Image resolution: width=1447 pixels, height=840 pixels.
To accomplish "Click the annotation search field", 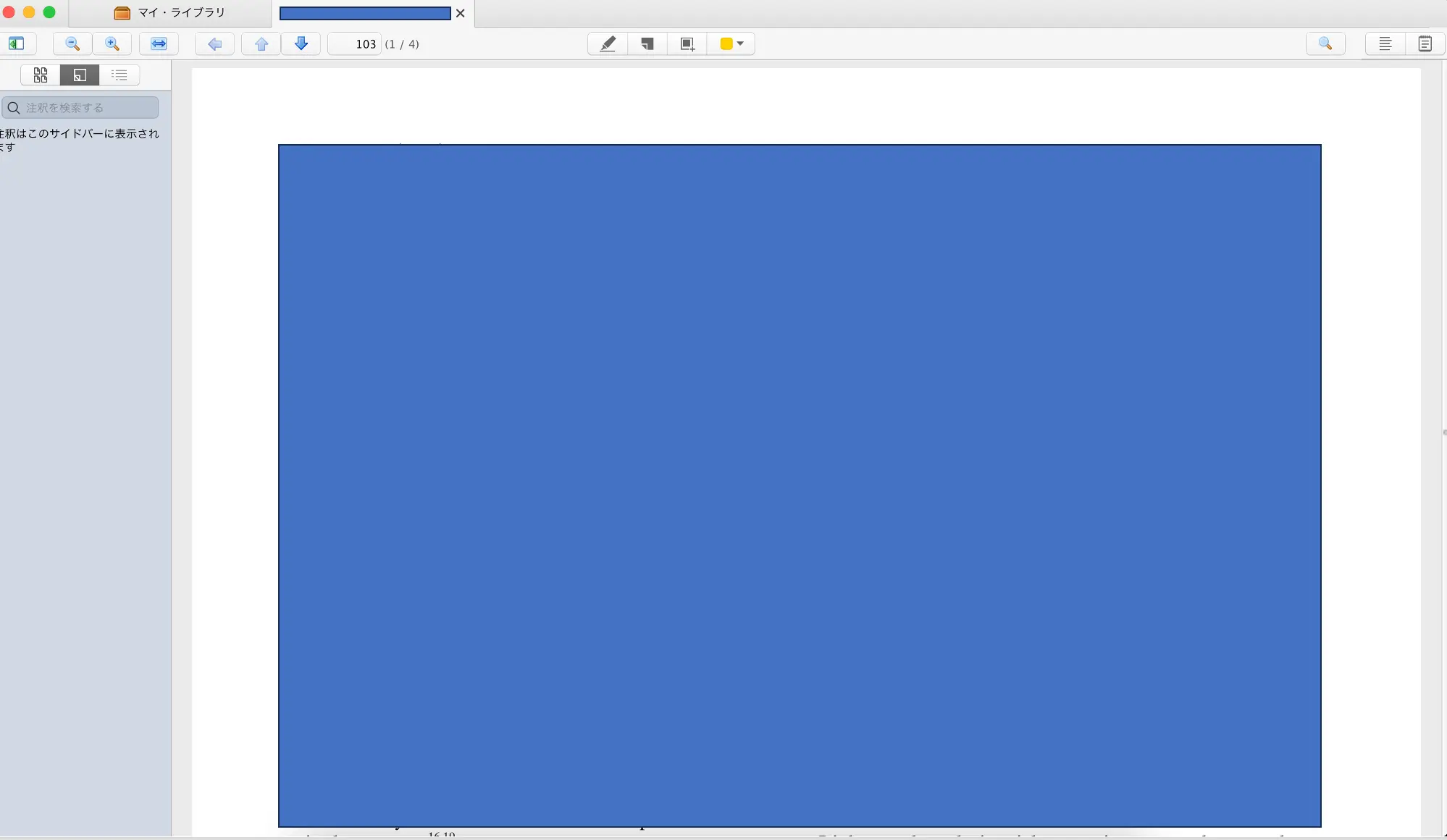I will click(87, 108).
